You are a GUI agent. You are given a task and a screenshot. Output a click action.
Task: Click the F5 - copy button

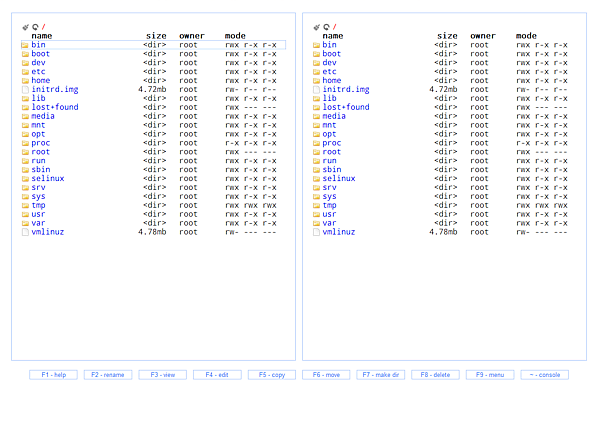click(x=271, y=375)
